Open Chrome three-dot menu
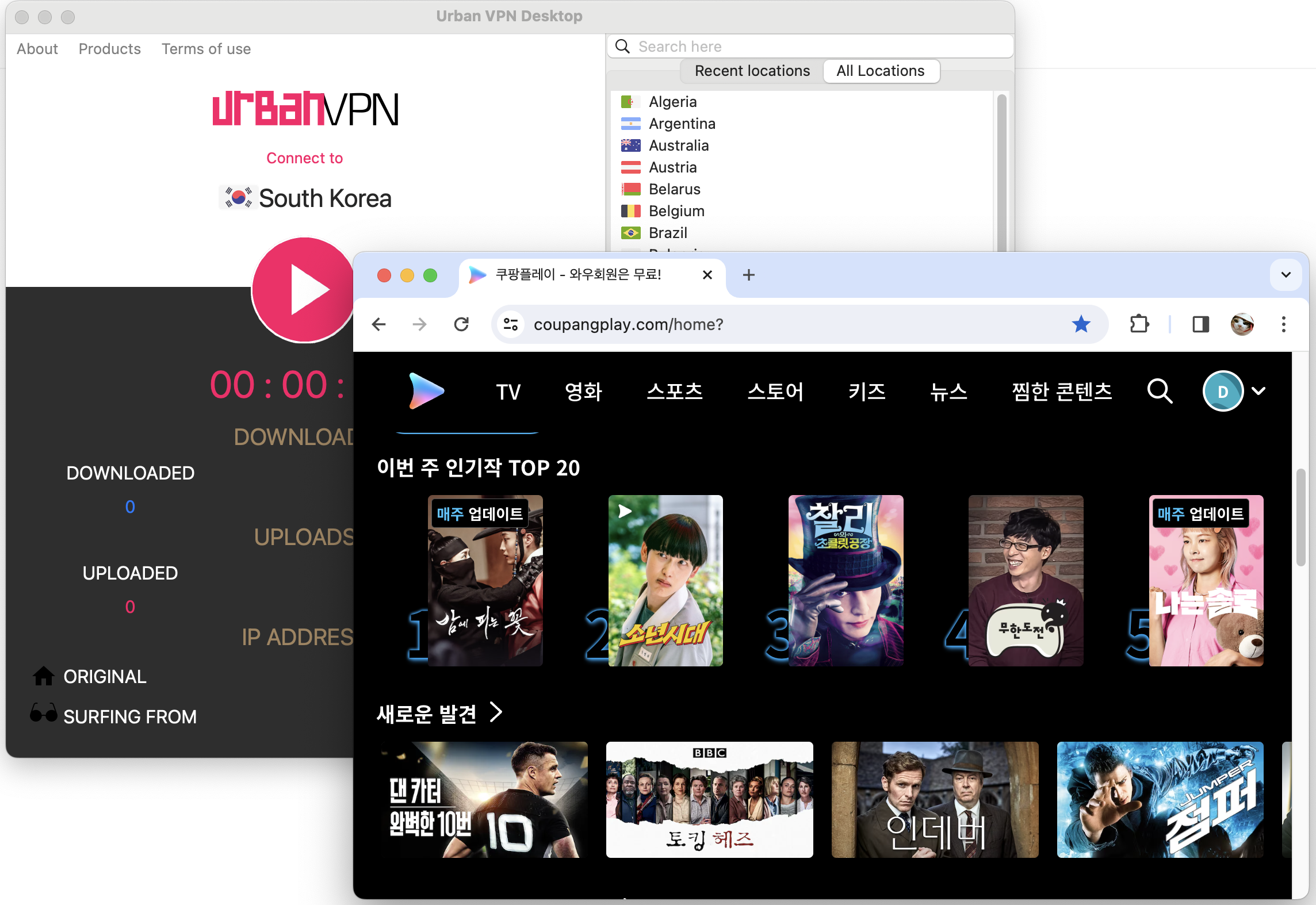 coord(1283,324)
